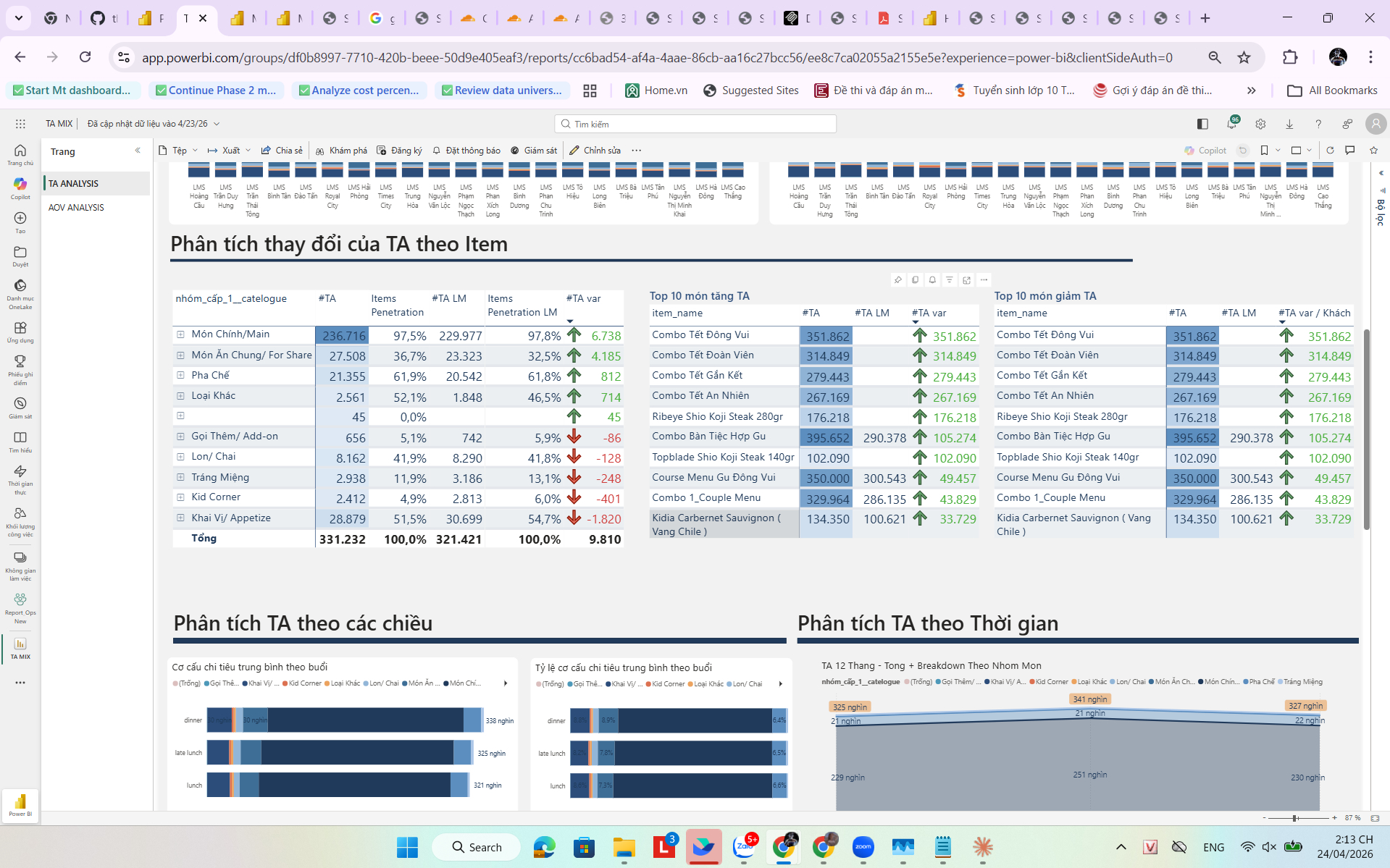Screen dimensions: 1390x868
Task: Click the zoom slider in status bar
Action: click(1295, 818)
